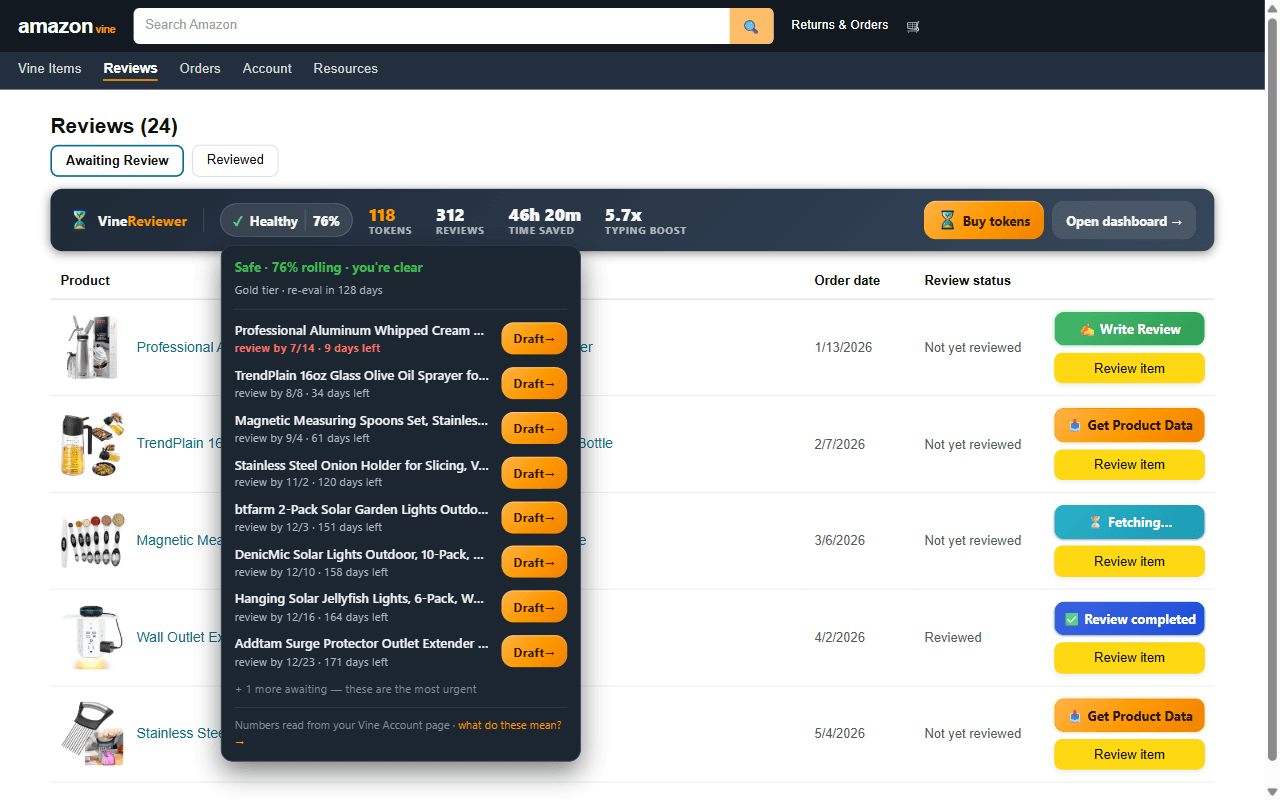
Task: Open the Magnetic Mea... product link
Action: pyautogui.click(x=179, y=540)
